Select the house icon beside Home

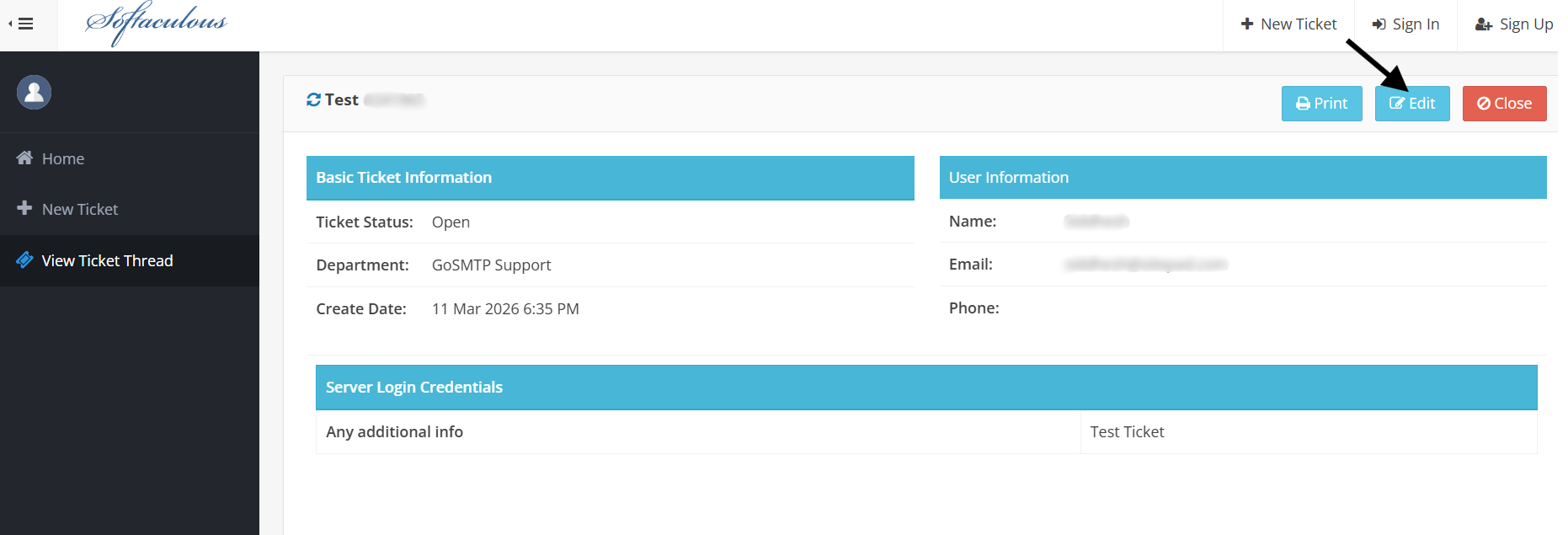(24, 158)
